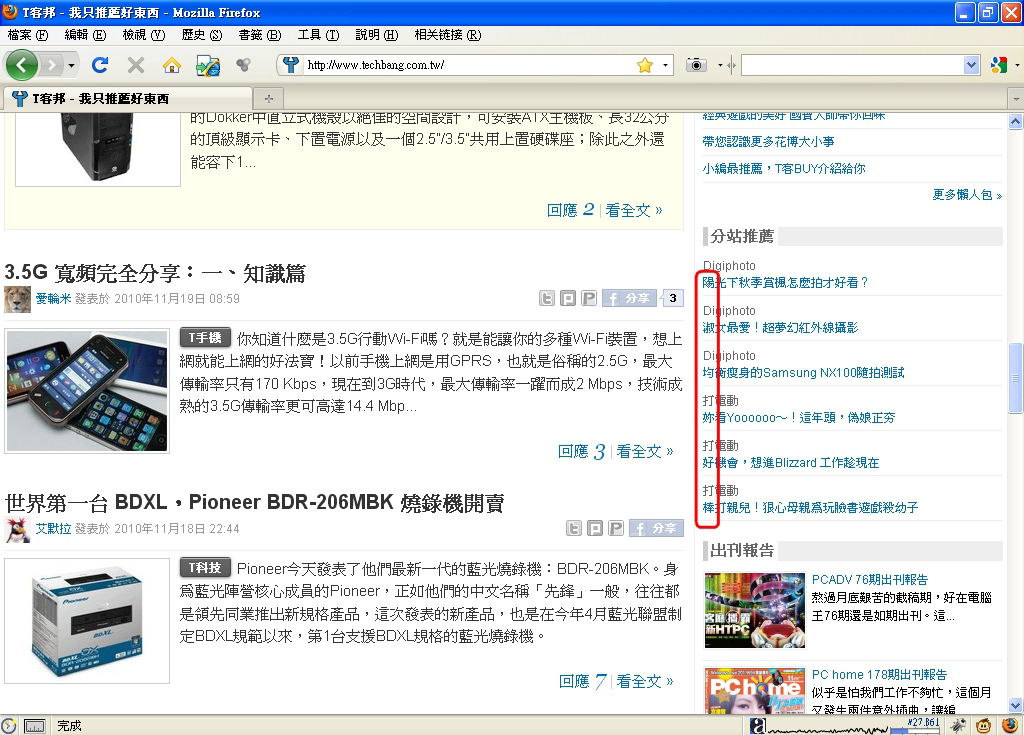1024x735 pixels.
Task: Click the Stop loading X icon
Action: (x=136, y=65)
